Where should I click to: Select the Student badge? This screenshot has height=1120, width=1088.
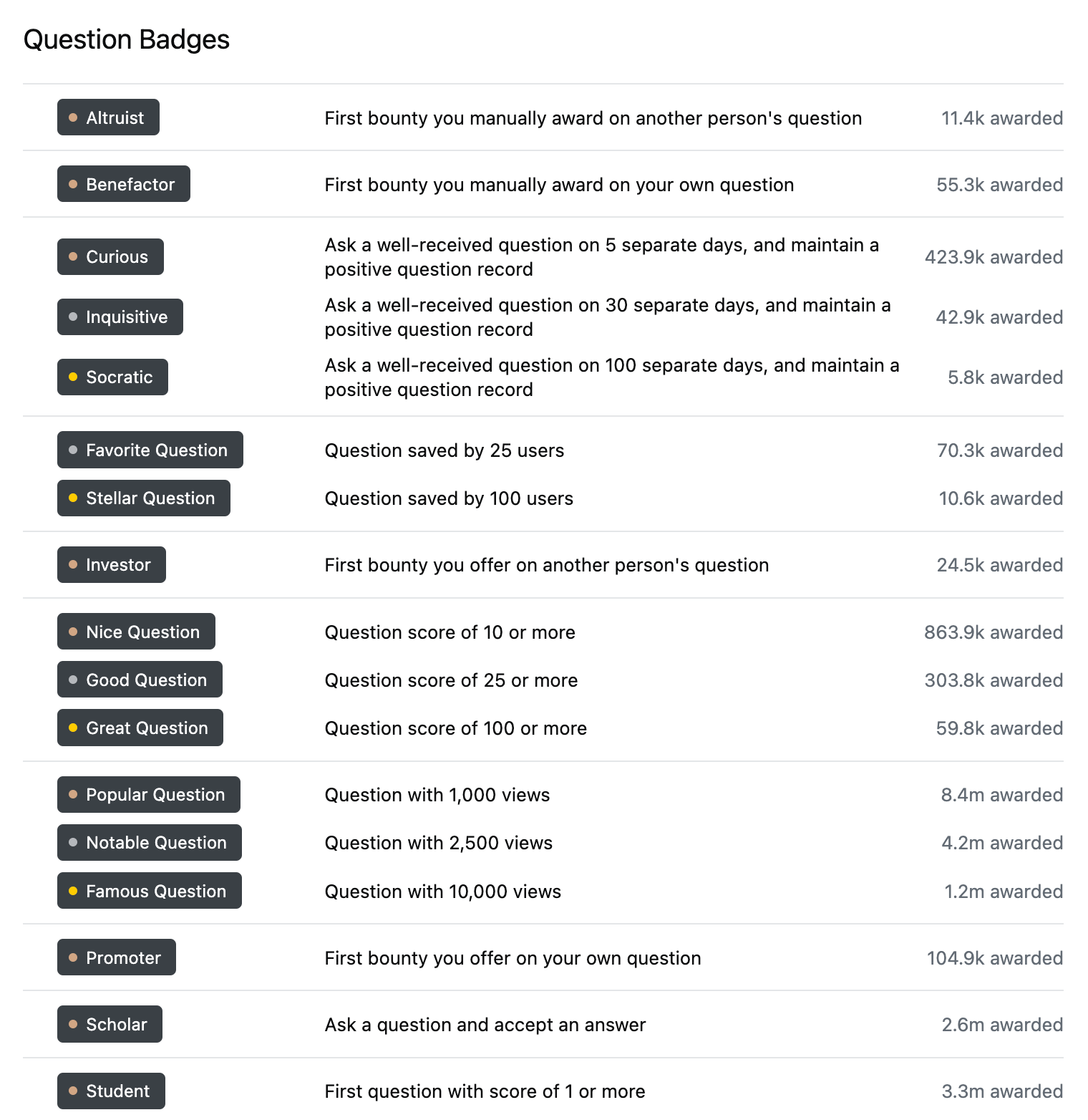pos(111,1091)
